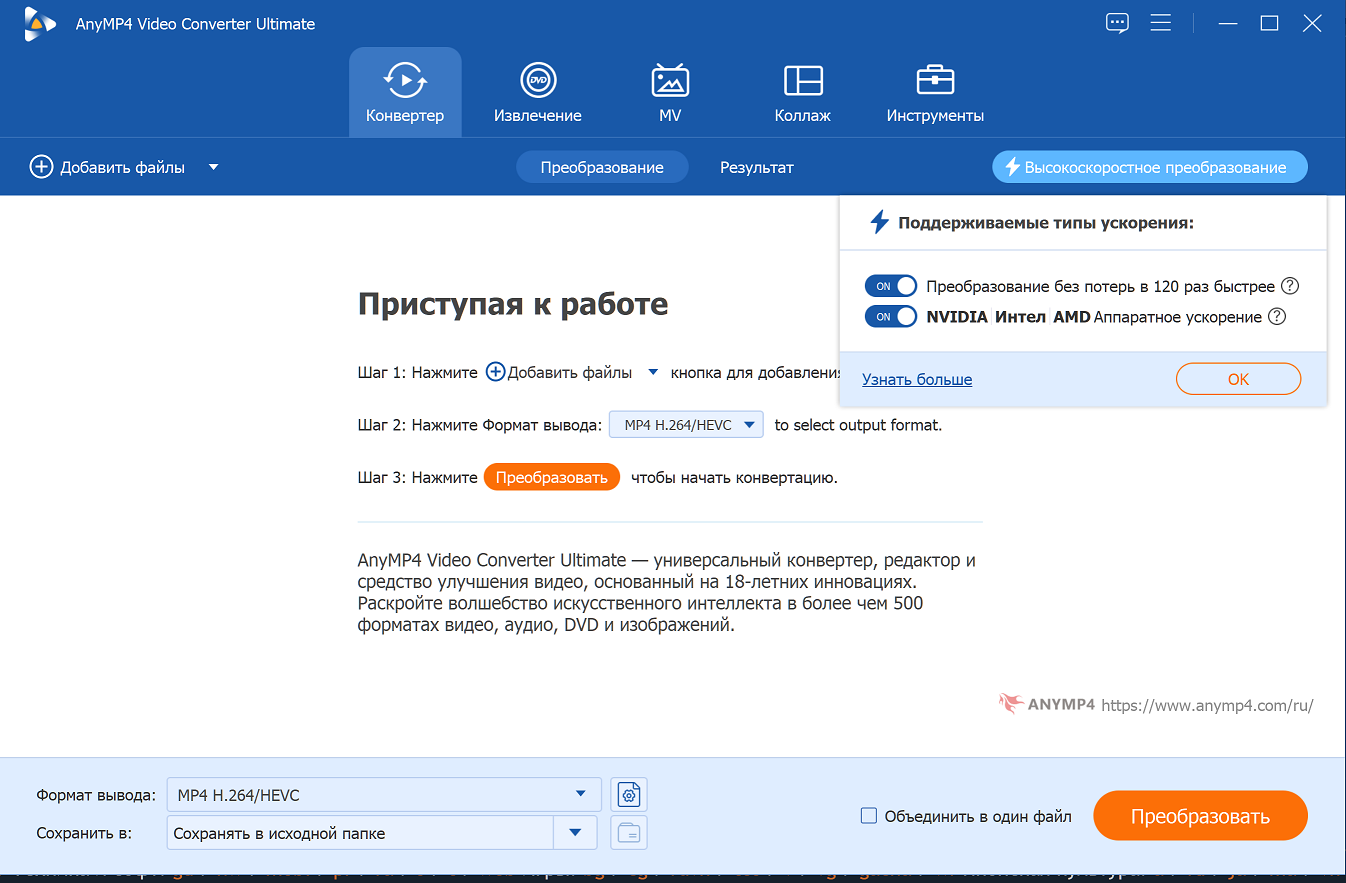Toggle NVIDIA Intel AMD hardware acceleration switch
This screenshot has width=1346, height=883.
tap(891, 317)
